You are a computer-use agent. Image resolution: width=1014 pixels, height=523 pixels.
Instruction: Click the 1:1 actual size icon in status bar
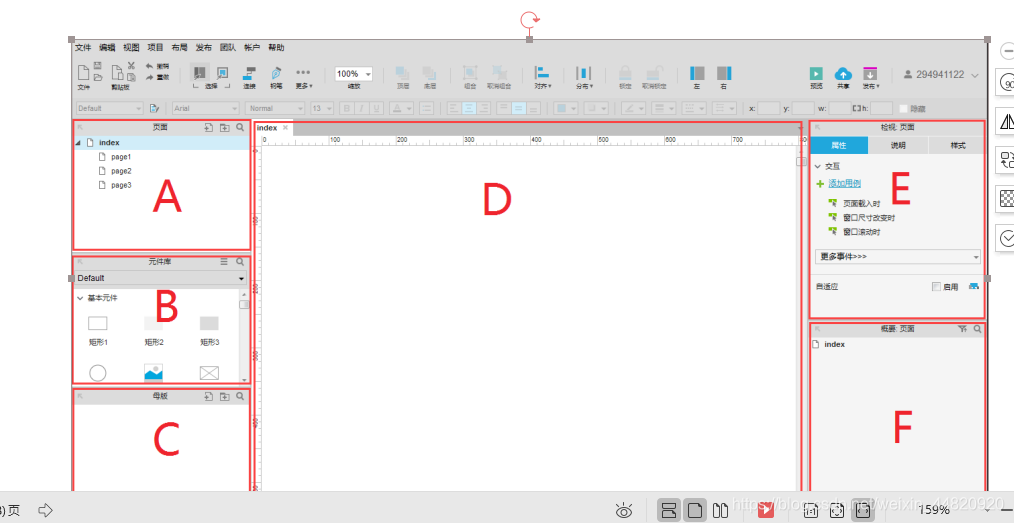811,510
